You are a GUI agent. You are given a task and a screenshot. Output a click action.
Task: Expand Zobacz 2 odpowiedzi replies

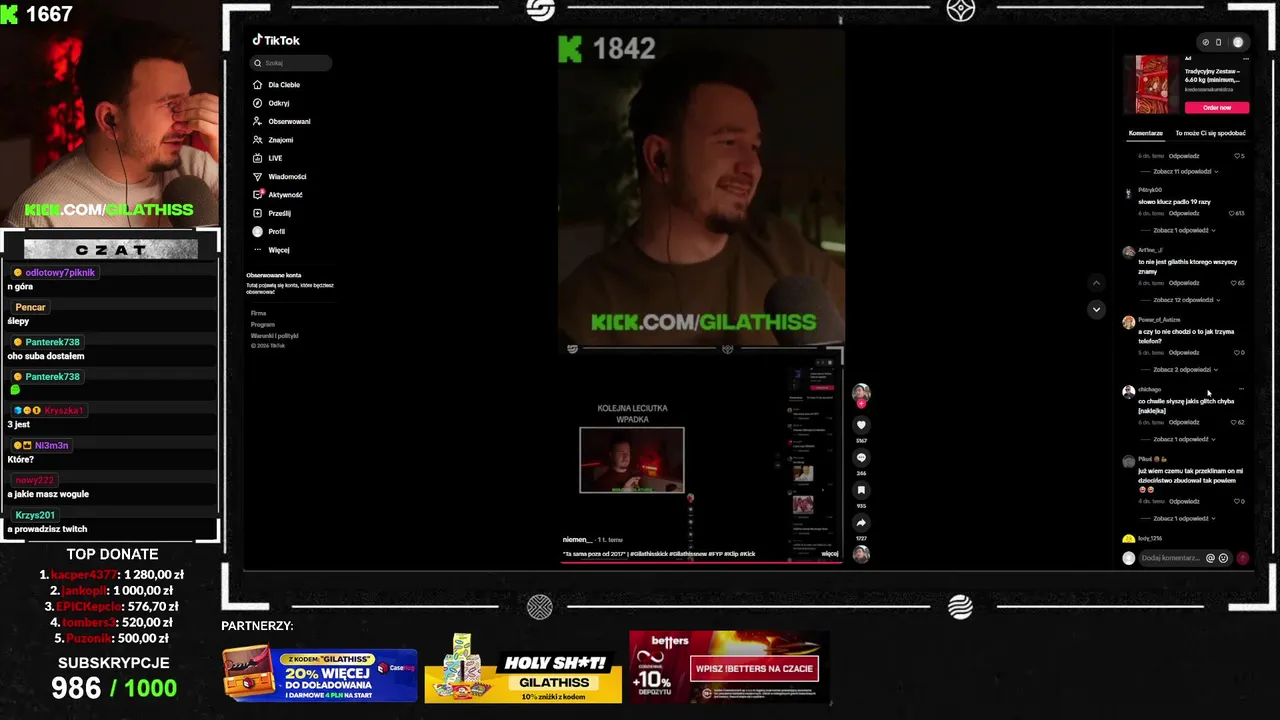[1184, 370]
